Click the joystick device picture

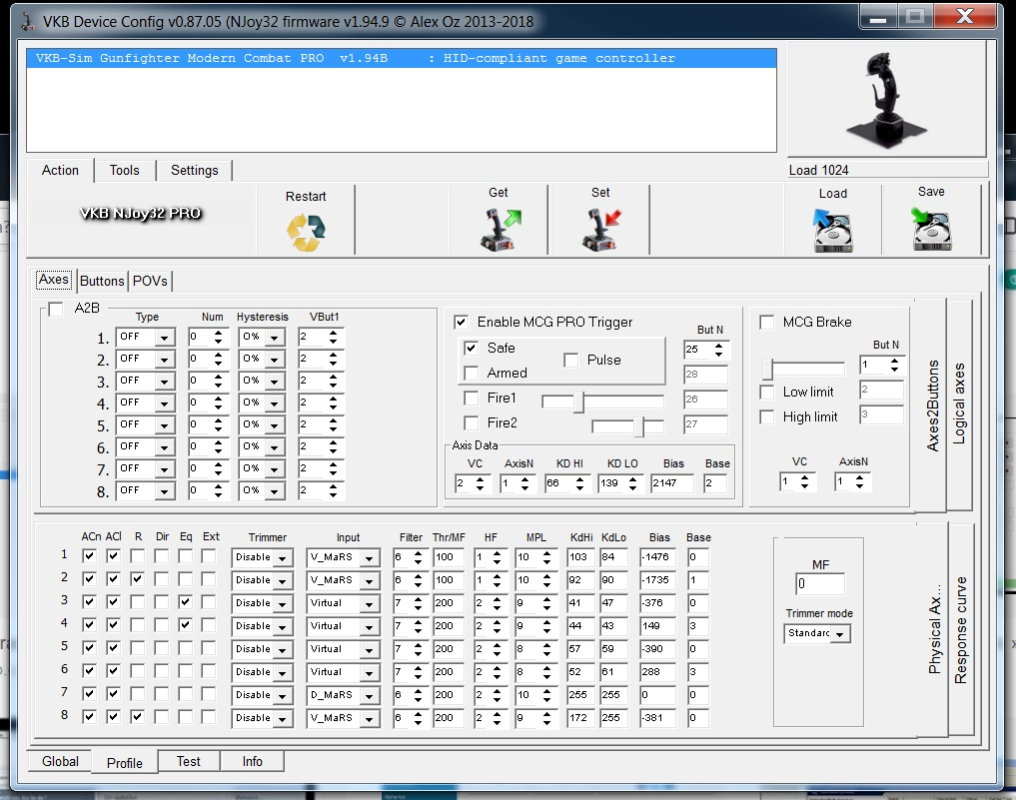pos(886,100)
